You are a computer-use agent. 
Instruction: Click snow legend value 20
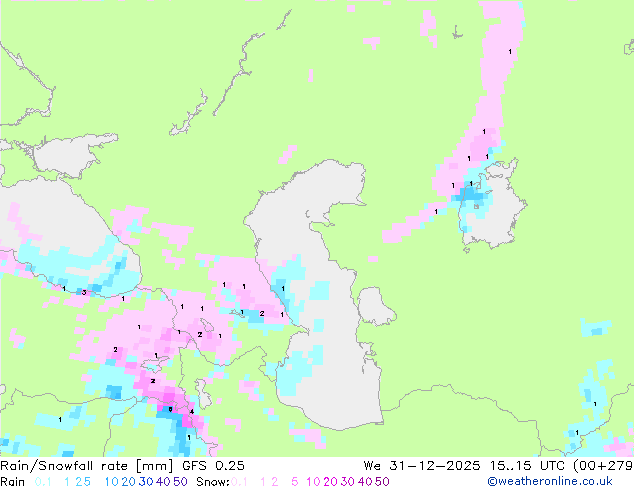pyautogui.click(x=330, y=482)
